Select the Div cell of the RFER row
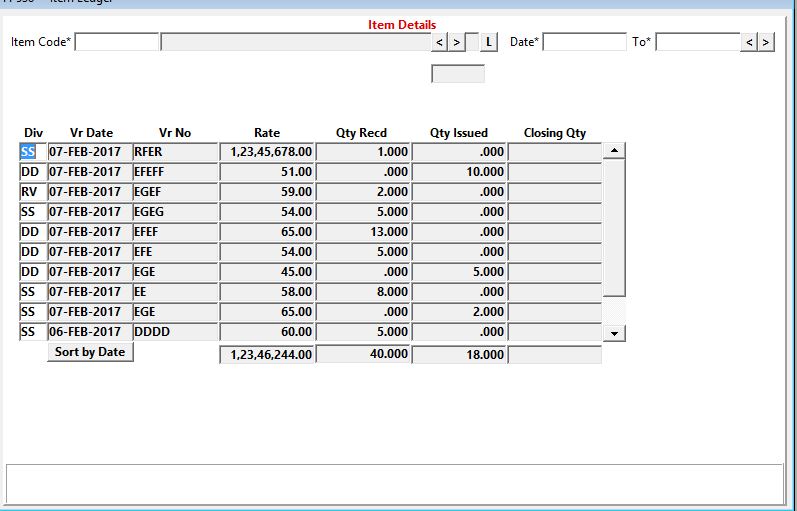The width and height of the screenshot is (797, 511). click(32, 152)
